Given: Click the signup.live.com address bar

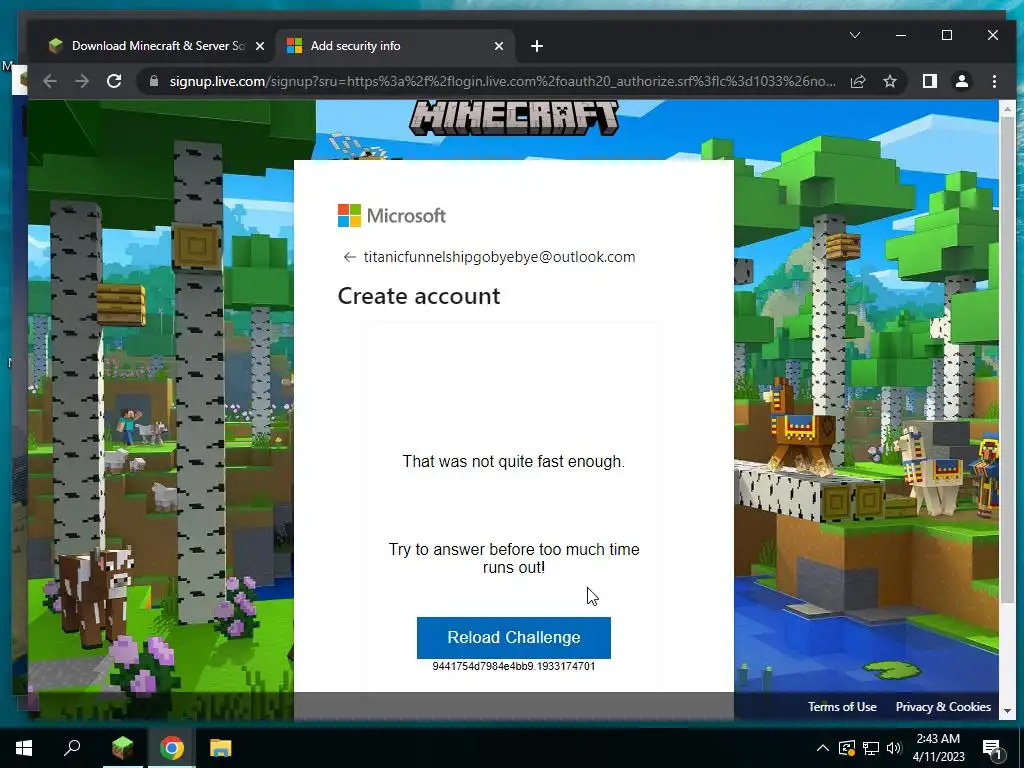Looking at the screenshot, I should click(x=502, y=81).
